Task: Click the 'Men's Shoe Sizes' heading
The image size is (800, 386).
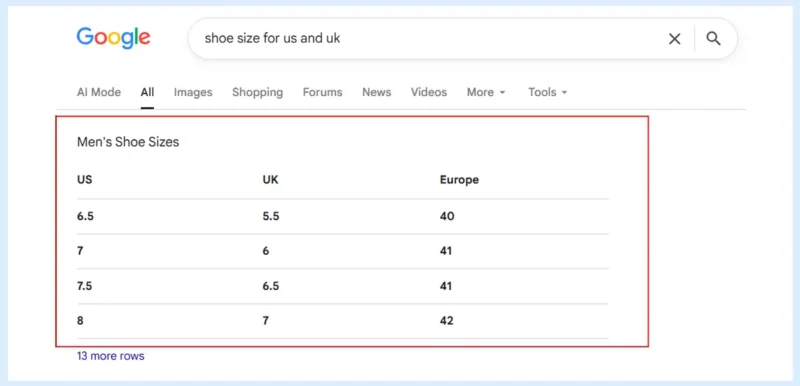Action: [128, 142]
